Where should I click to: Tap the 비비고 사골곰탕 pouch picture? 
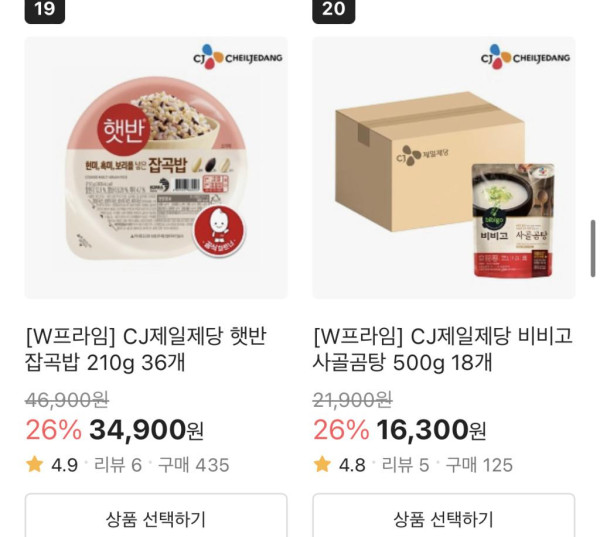[514, 220]
